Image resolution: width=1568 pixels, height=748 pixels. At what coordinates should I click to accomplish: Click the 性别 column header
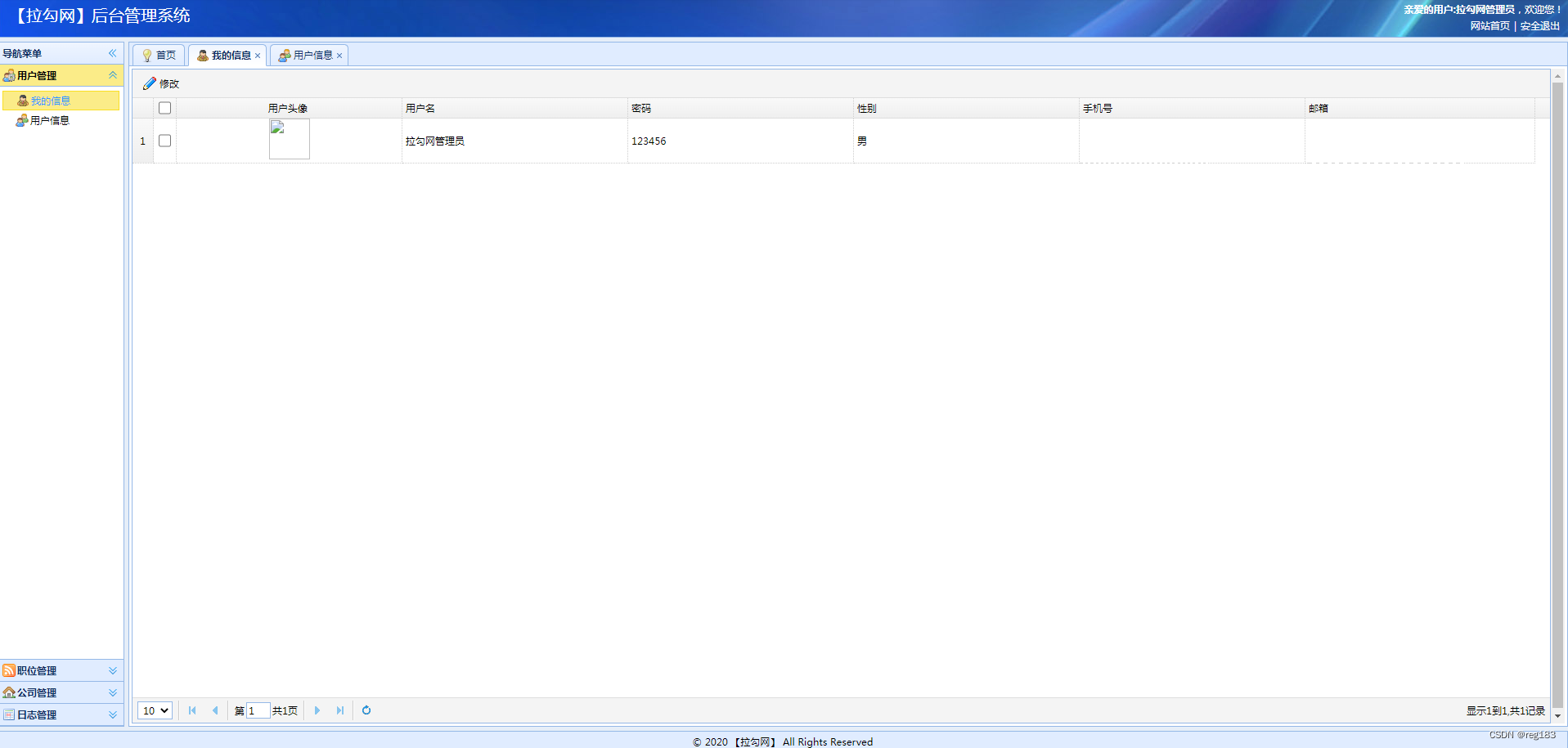(966, 108)
